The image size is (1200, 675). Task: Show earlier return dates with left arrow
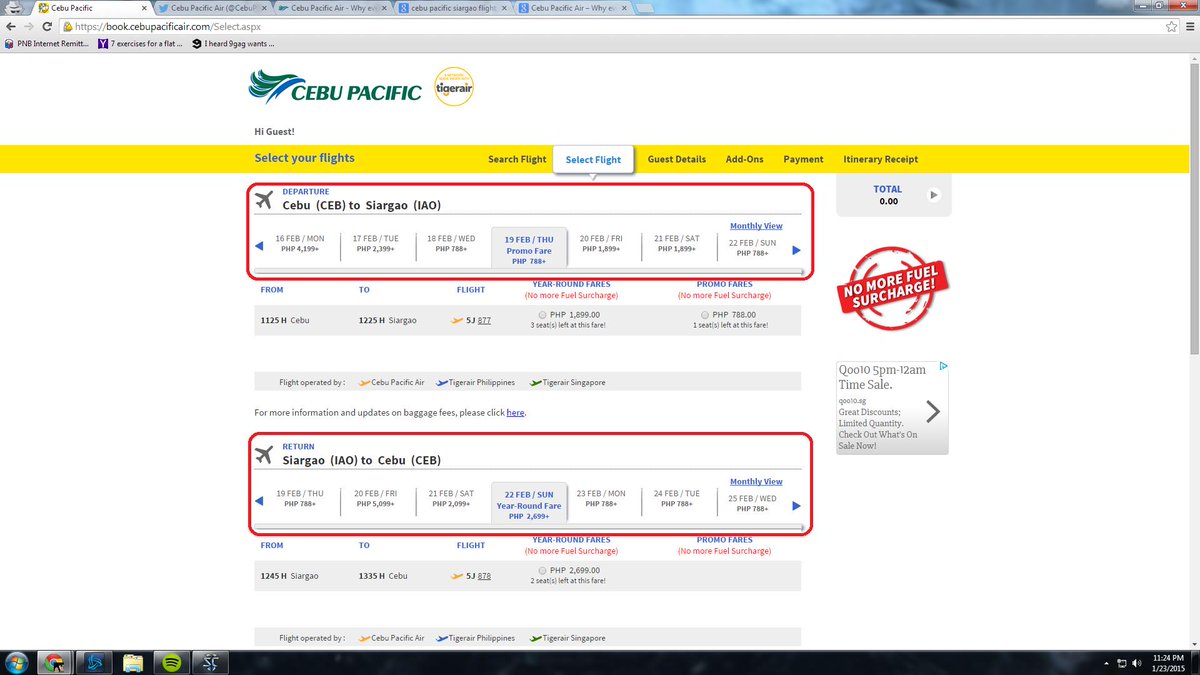259,501
